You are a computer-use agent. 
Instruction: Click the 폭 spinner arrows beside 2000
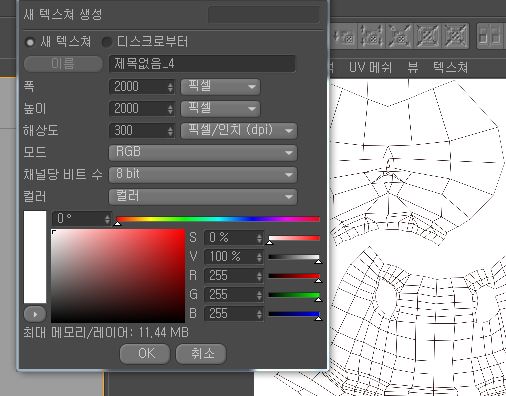tap(170, 87)
